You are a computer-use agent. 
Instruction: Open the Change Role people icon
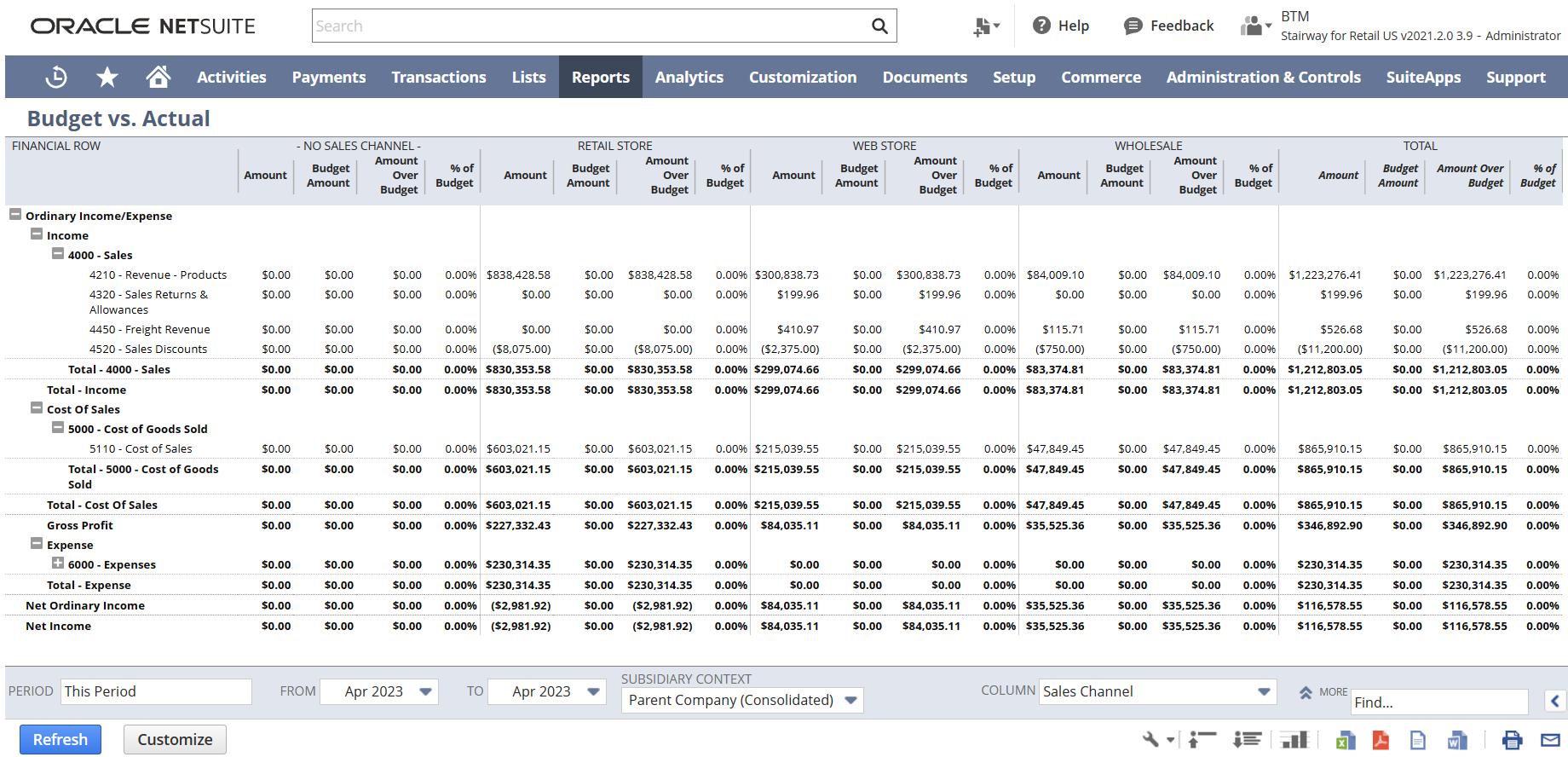point(1255,26)
